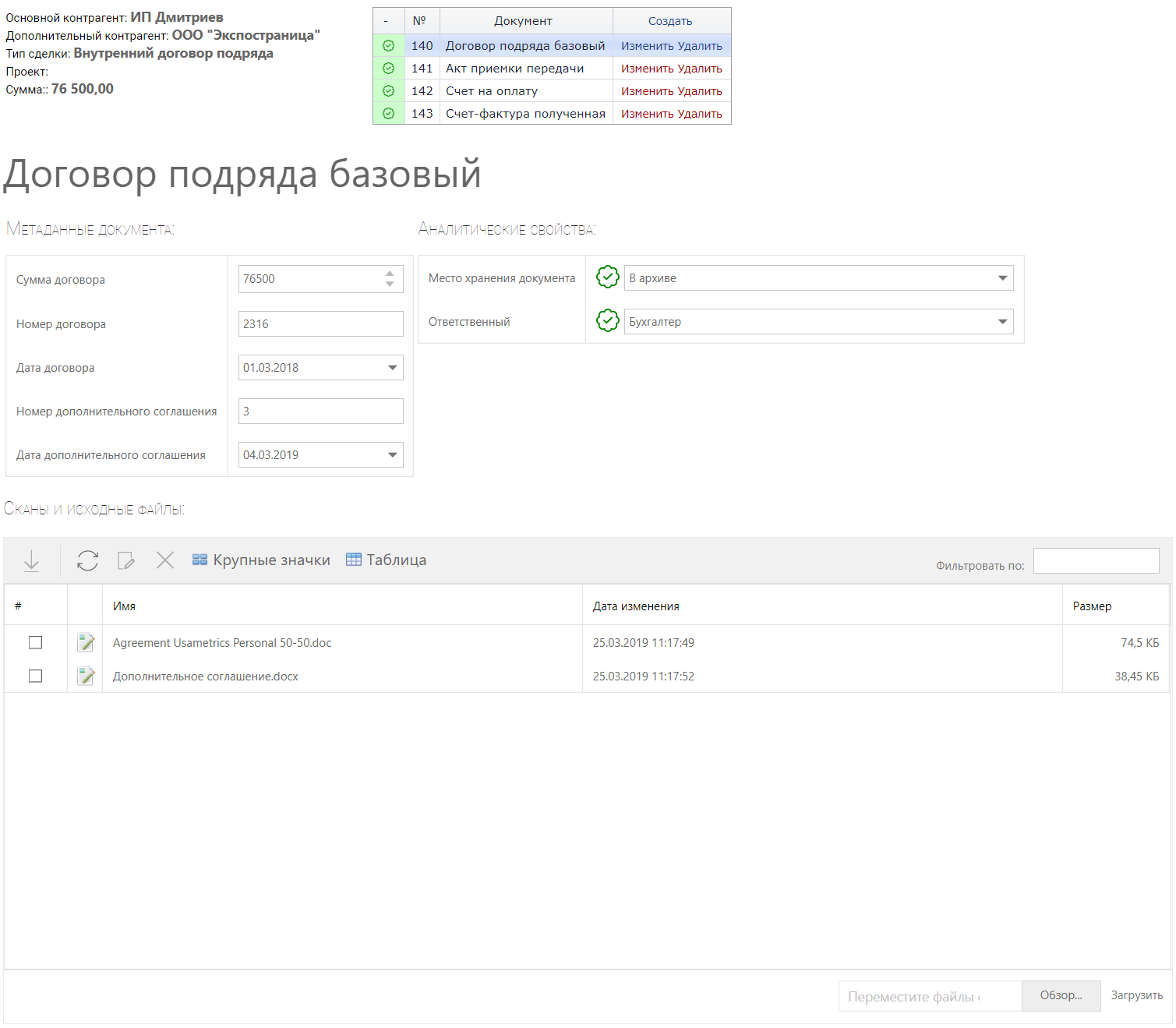Click green check icon beside Место хранения документа

click(607, 277)
